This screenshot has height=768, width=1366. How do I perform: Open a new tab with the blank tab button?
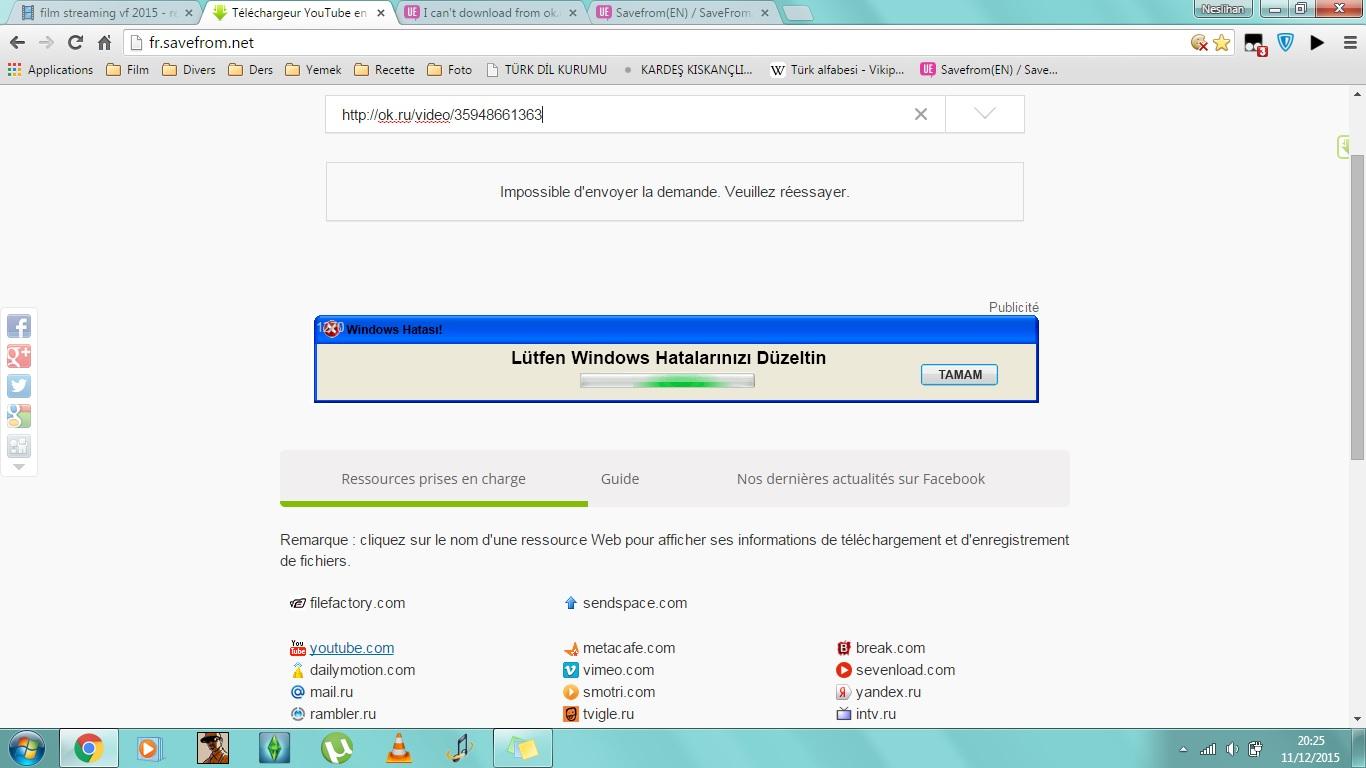point(797,13)
